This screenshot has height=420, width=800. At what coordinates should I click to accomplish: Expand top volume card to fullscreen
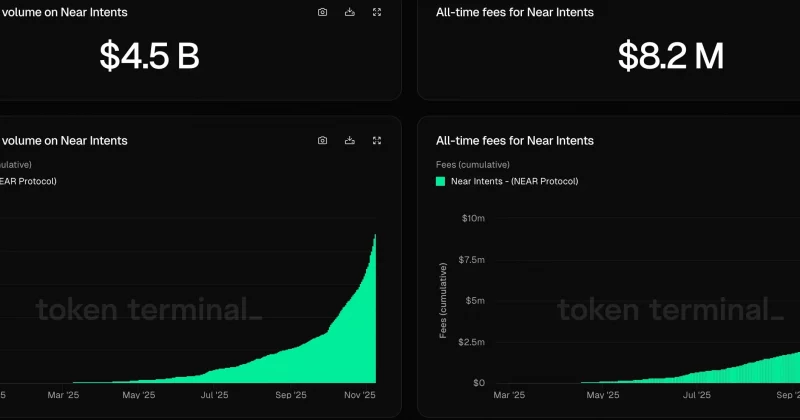tap(377, 12)
